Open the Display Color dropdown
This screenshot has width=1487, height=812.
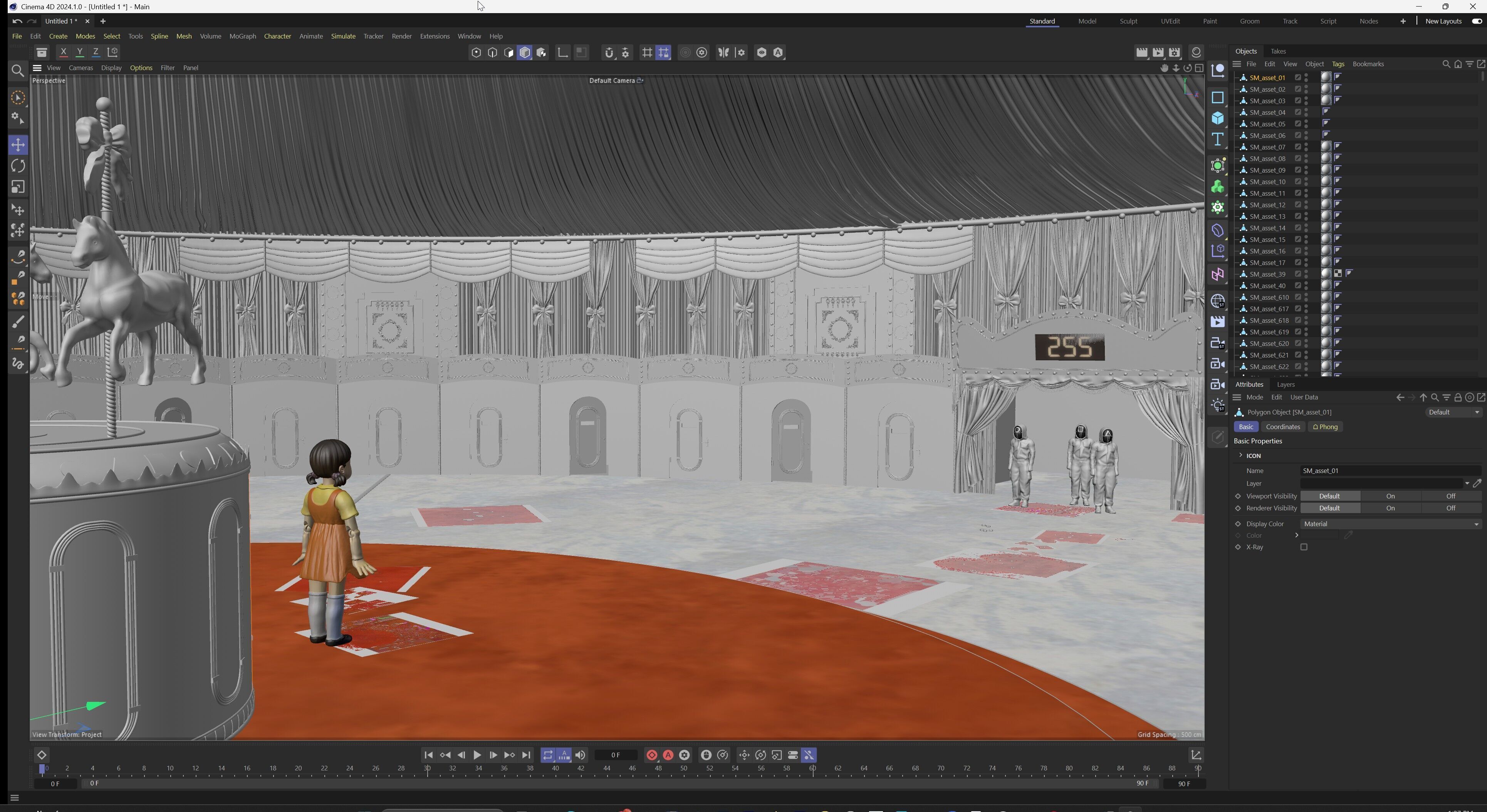[x=1390, y=524]
